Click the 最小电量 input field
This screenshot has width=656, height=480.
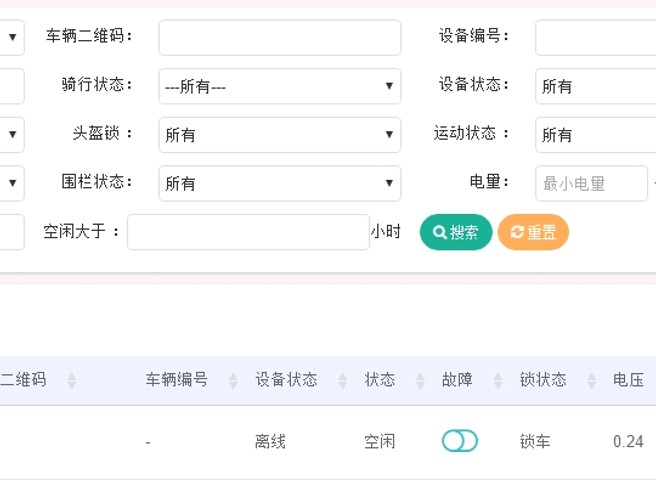click(x=591, y=183)
